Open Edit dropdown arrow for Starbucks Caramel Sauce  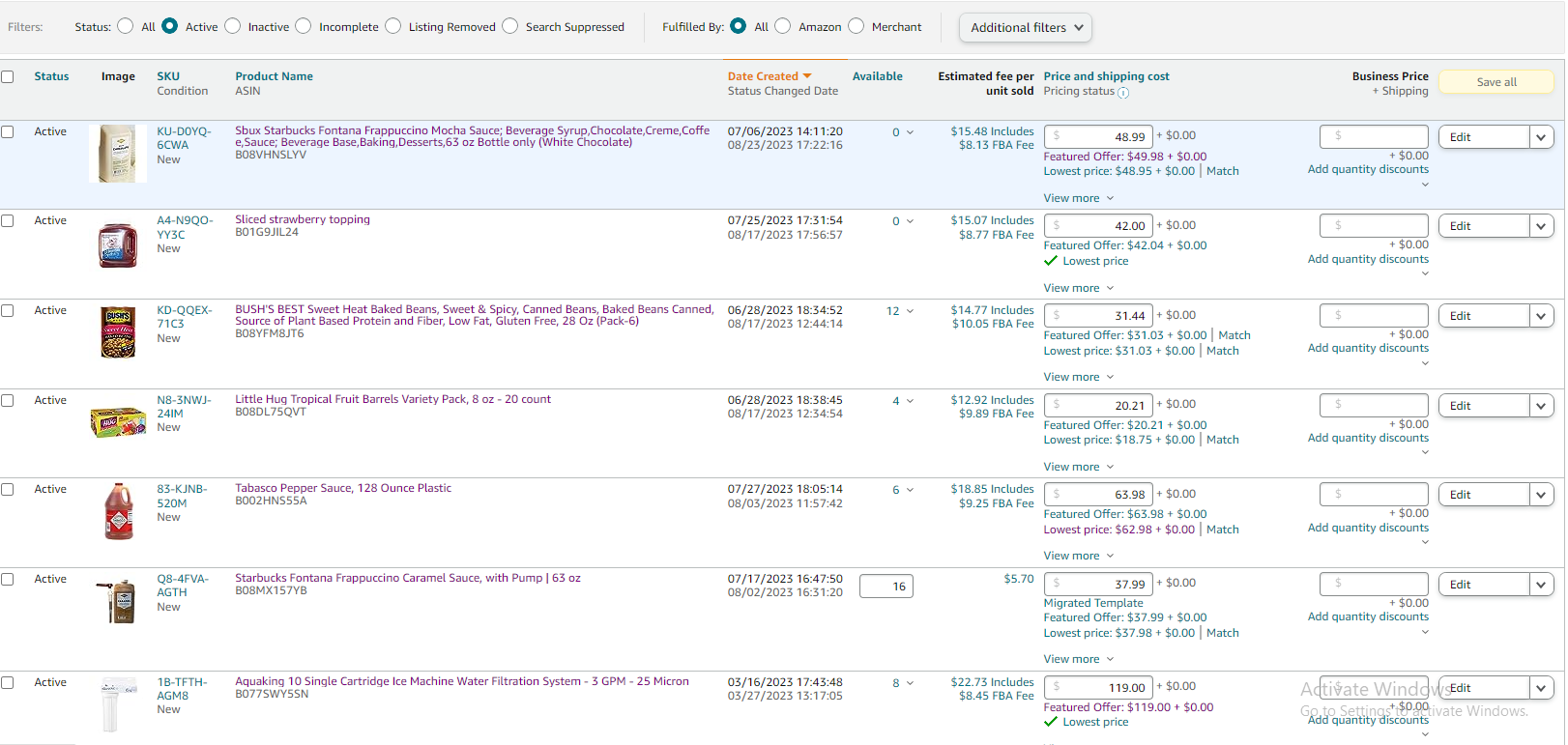pos(1541,585)
